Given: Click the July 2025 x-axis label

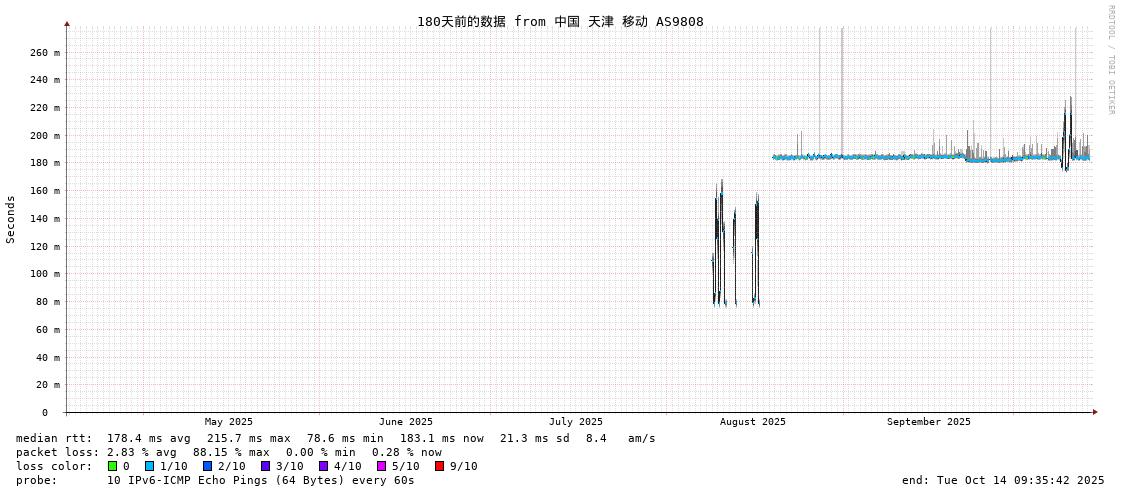Looking at the screenshot, I should click(x=576, y=422).
